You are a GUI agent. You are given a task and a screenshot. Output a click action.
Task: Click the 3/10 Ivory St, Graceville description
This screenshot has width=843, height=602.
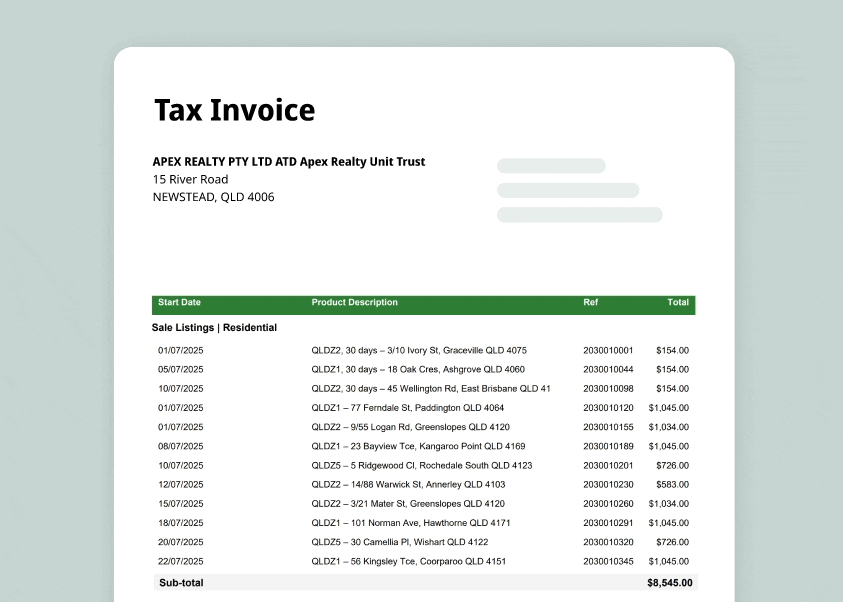pos(419,350)
